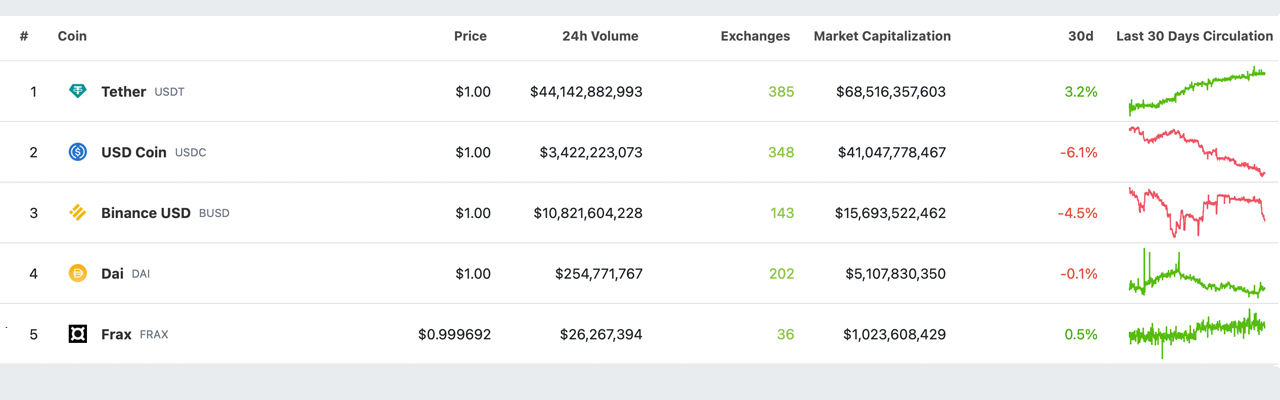Click the Tether coin logo icon
Image resolution: width=1280 pixels, height=400 pixels.
(78, 92)
